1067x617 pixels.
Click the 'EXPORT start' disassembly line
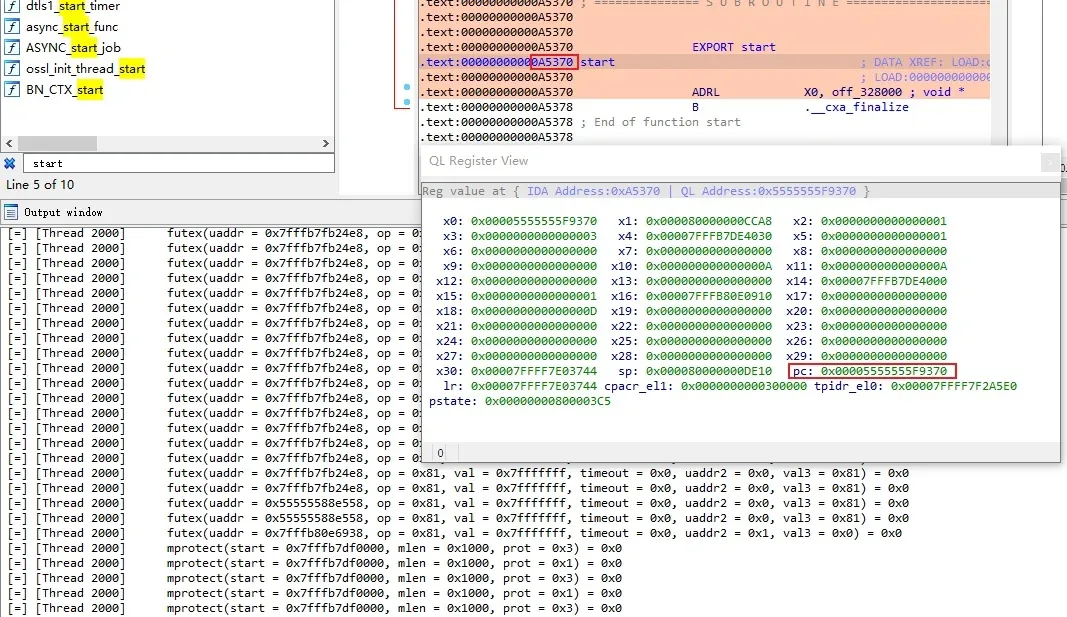pyautogui.click(x=734, y=47)
